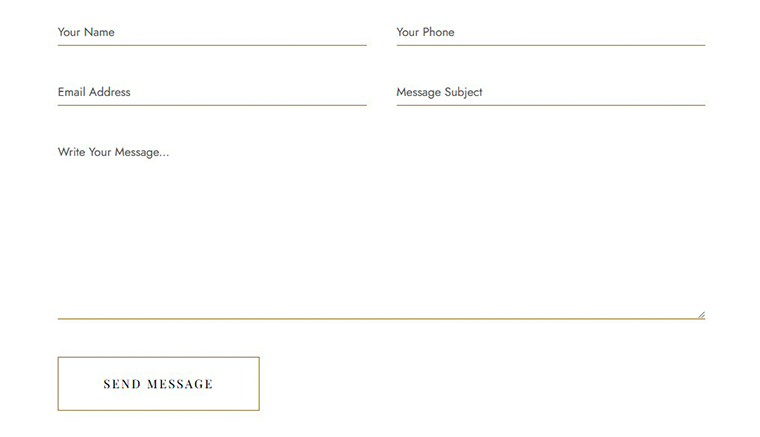Grab the message box corner resizer grip

[x=701, y=314]
